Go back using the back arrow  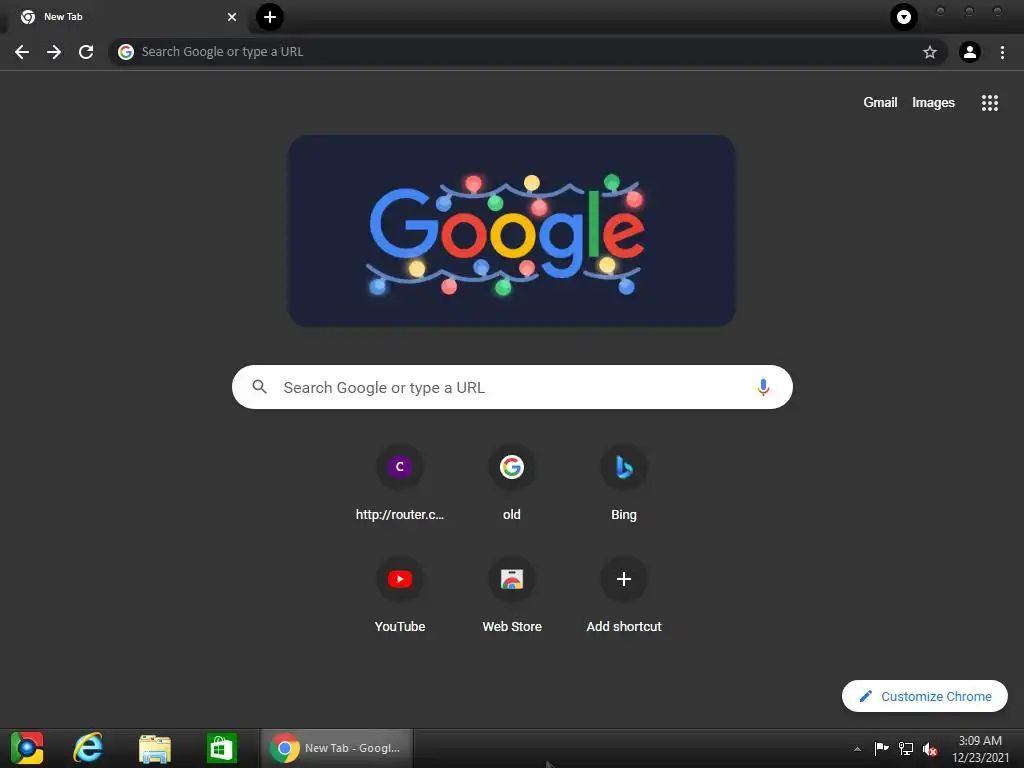pos(22,52)
